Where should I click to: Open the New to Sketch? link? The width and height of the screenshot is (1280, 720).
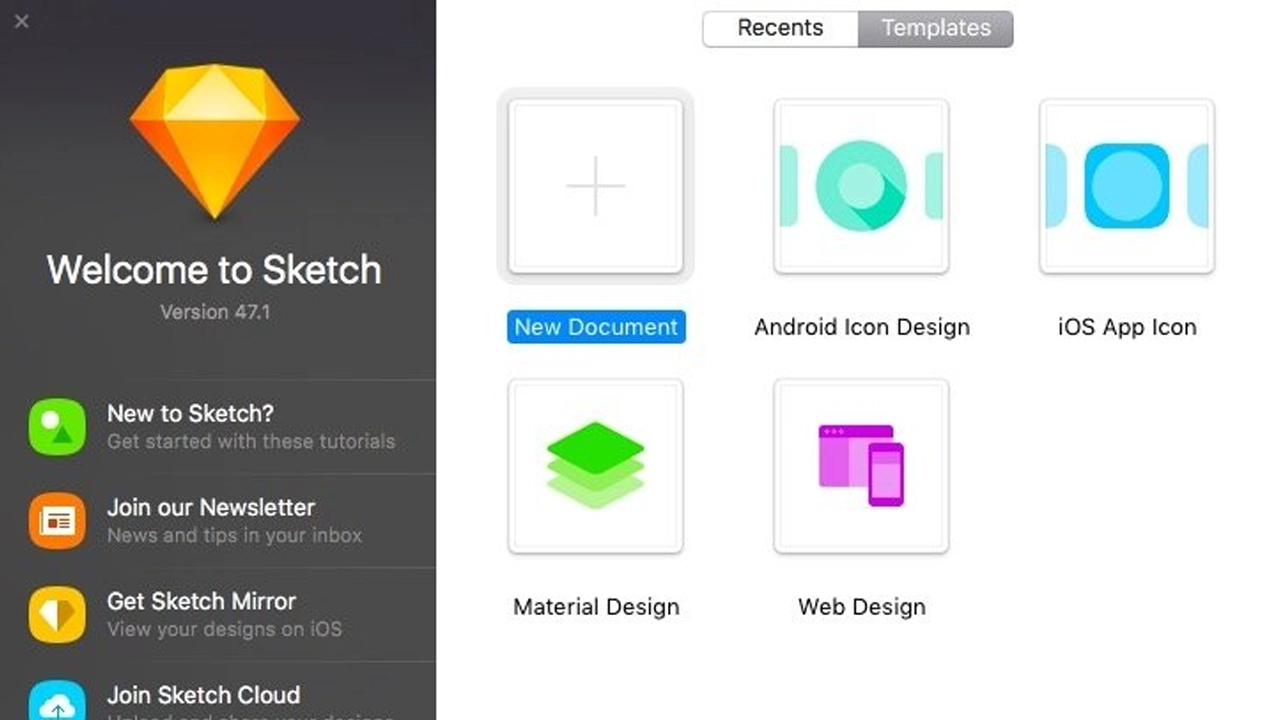coord(191,413)
